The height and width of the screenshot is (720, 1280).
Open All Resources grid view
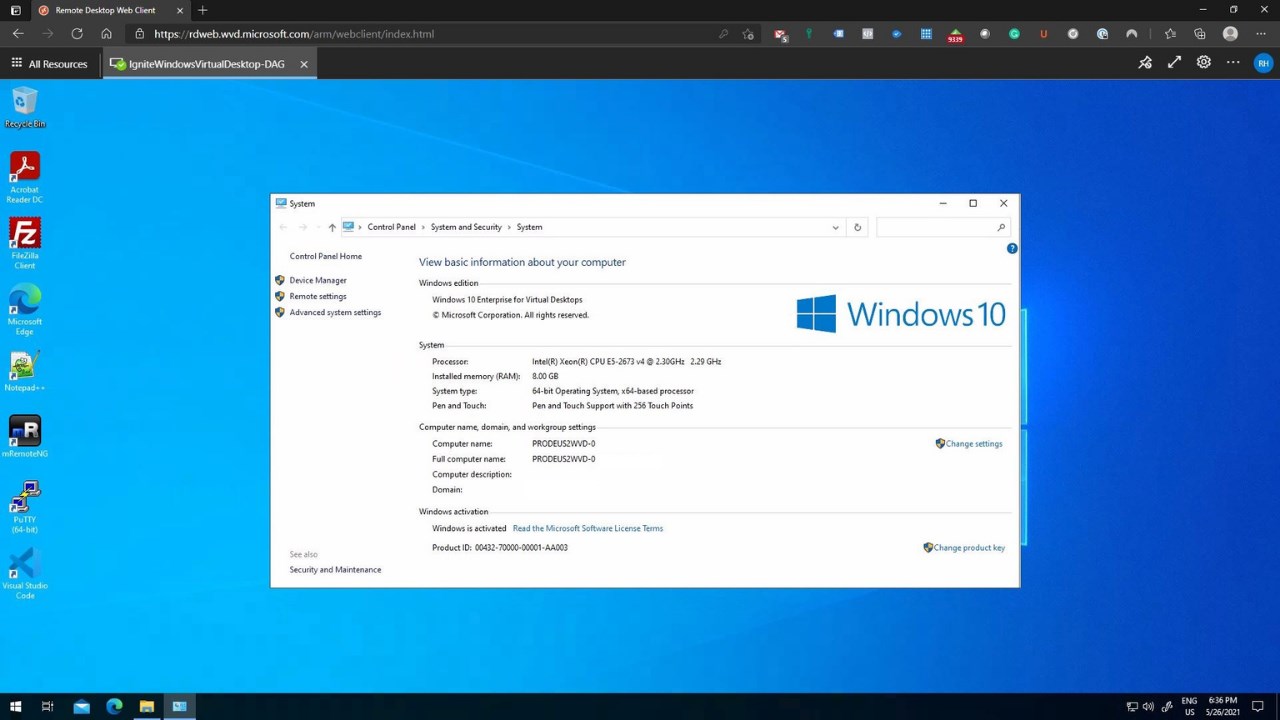(49, 64)
